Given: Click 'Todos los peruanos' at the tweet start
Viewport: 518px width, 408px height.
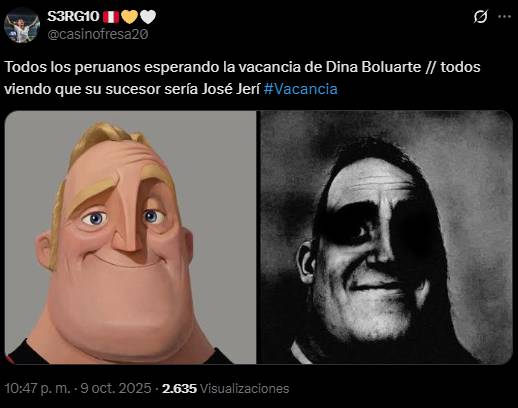Looking at the screenshot, I should pyautogui.click(x=72, y=67).
